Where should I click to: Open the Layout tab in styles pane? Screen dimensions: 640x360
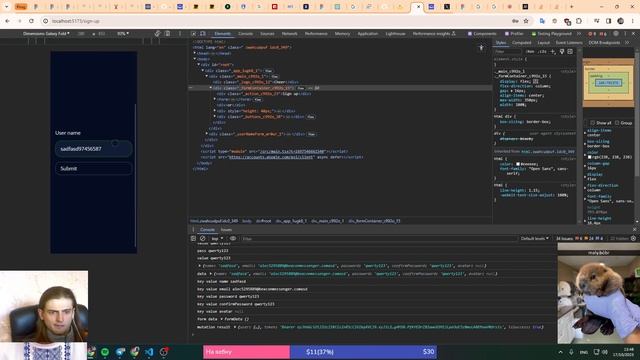click(543, 42)
